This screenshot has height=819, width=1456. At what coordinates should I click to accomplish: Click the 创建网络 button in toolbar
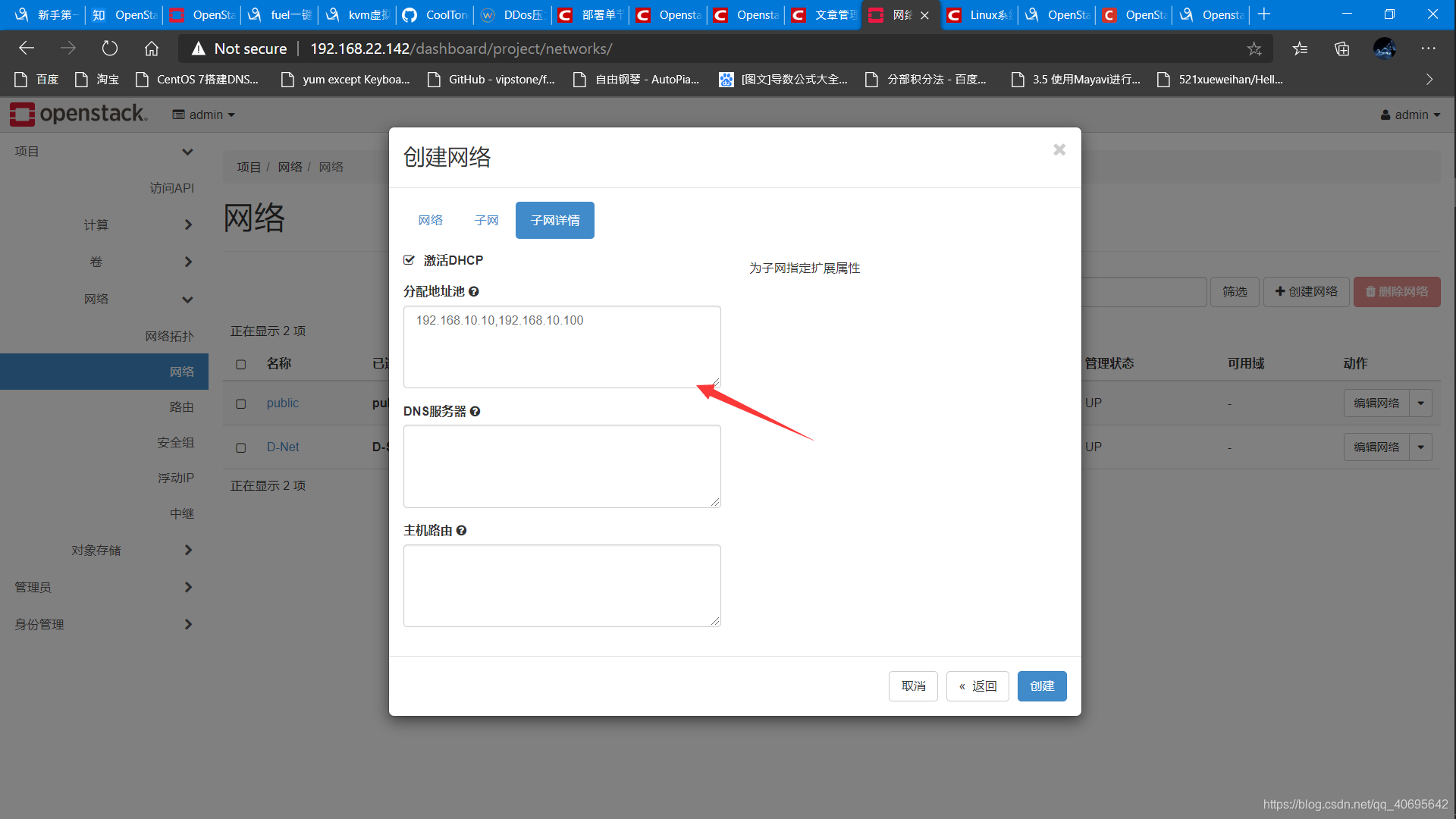pyautogui.click(x=1307, y=292)
